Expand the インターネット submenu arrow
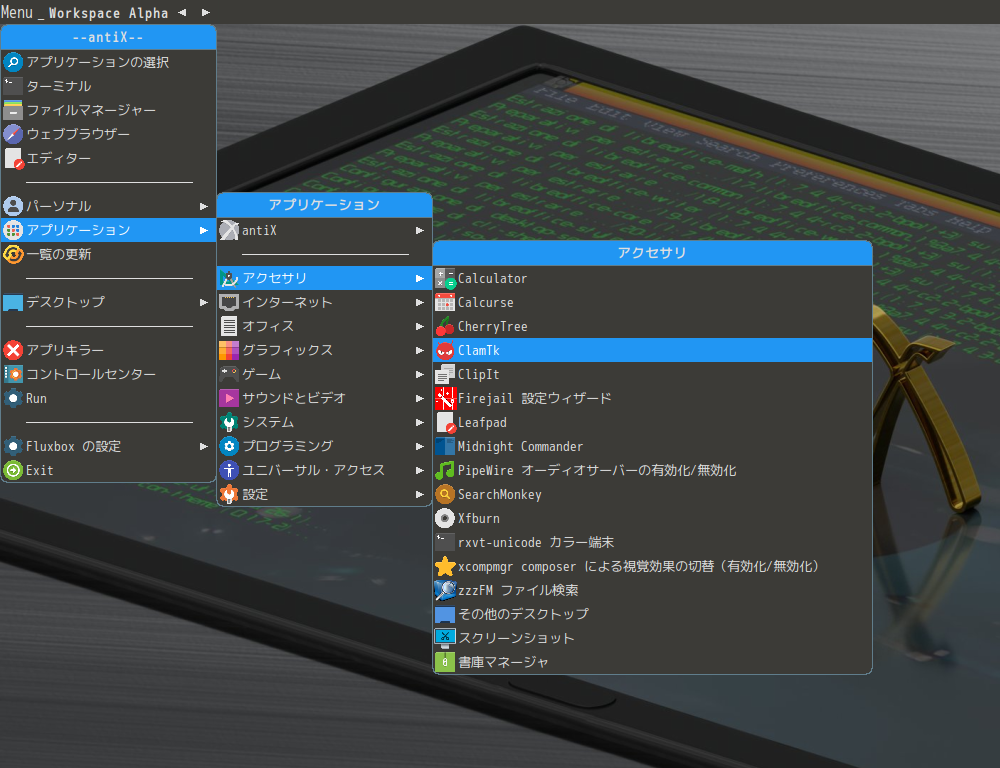 tap(419, 302)
